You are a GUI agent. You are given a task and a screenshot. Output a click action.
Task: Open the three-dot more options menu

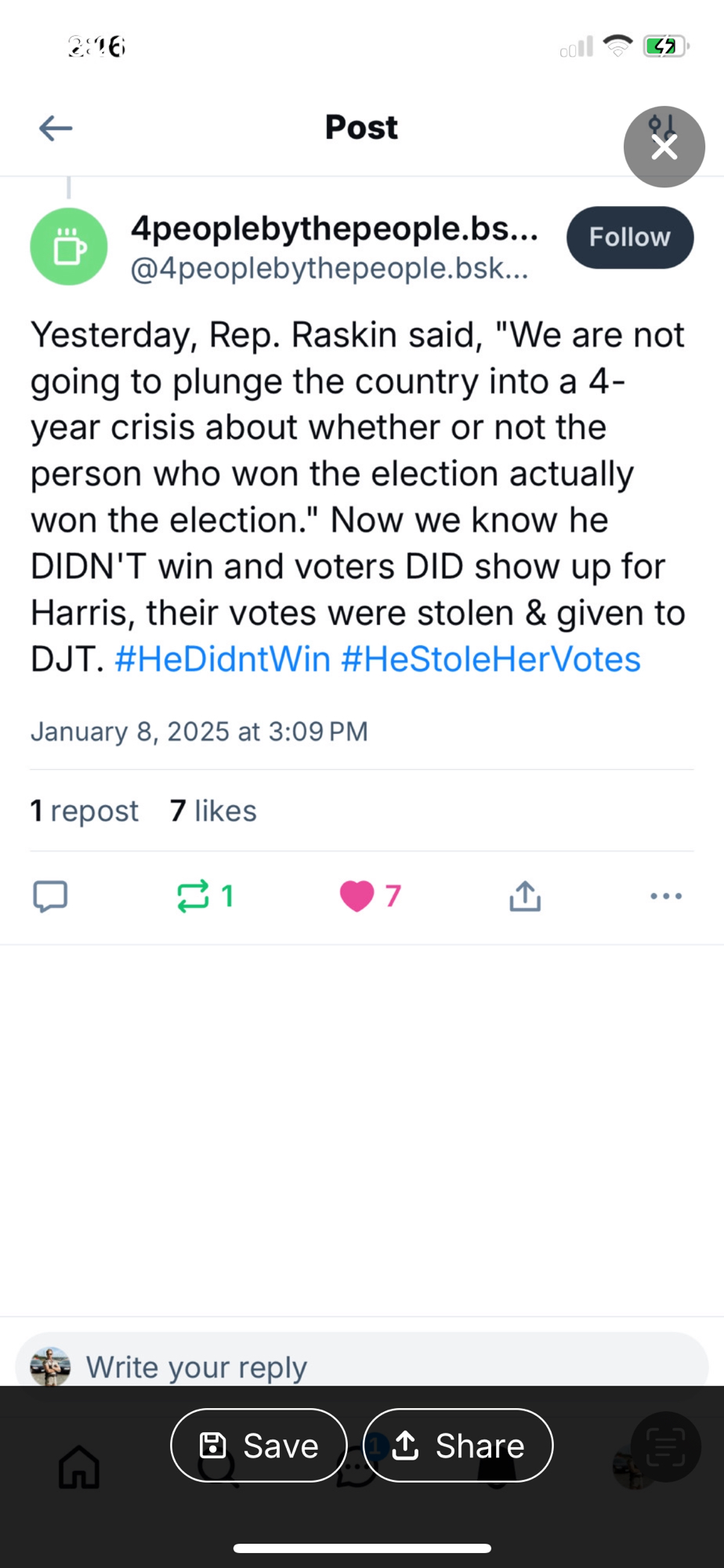[666, 896]
